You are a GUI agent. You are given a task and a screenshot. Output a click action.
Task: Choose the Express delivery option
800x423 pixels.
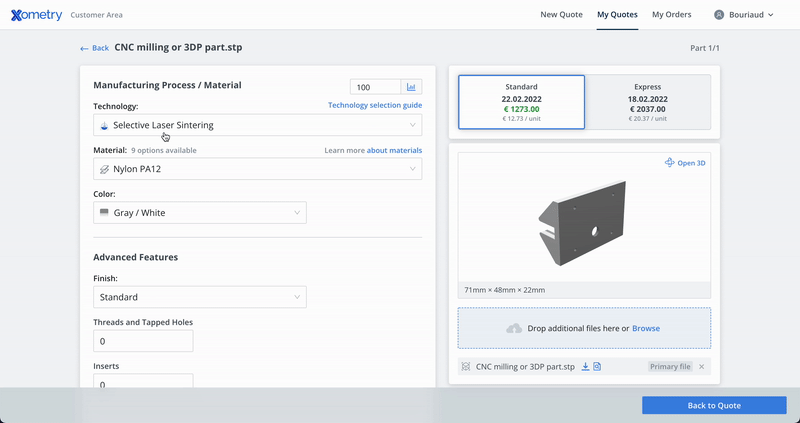click(647, 102)
